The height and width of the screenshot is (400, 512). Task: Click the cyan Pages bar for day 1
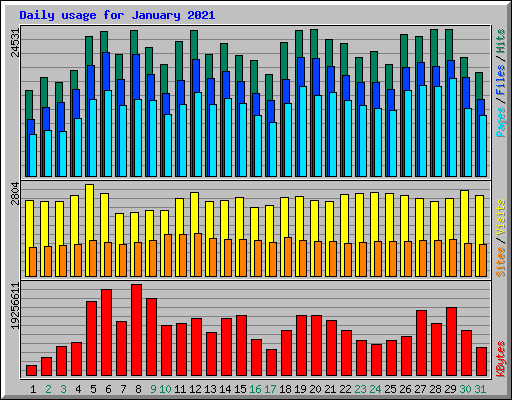[x=33, y=155]
